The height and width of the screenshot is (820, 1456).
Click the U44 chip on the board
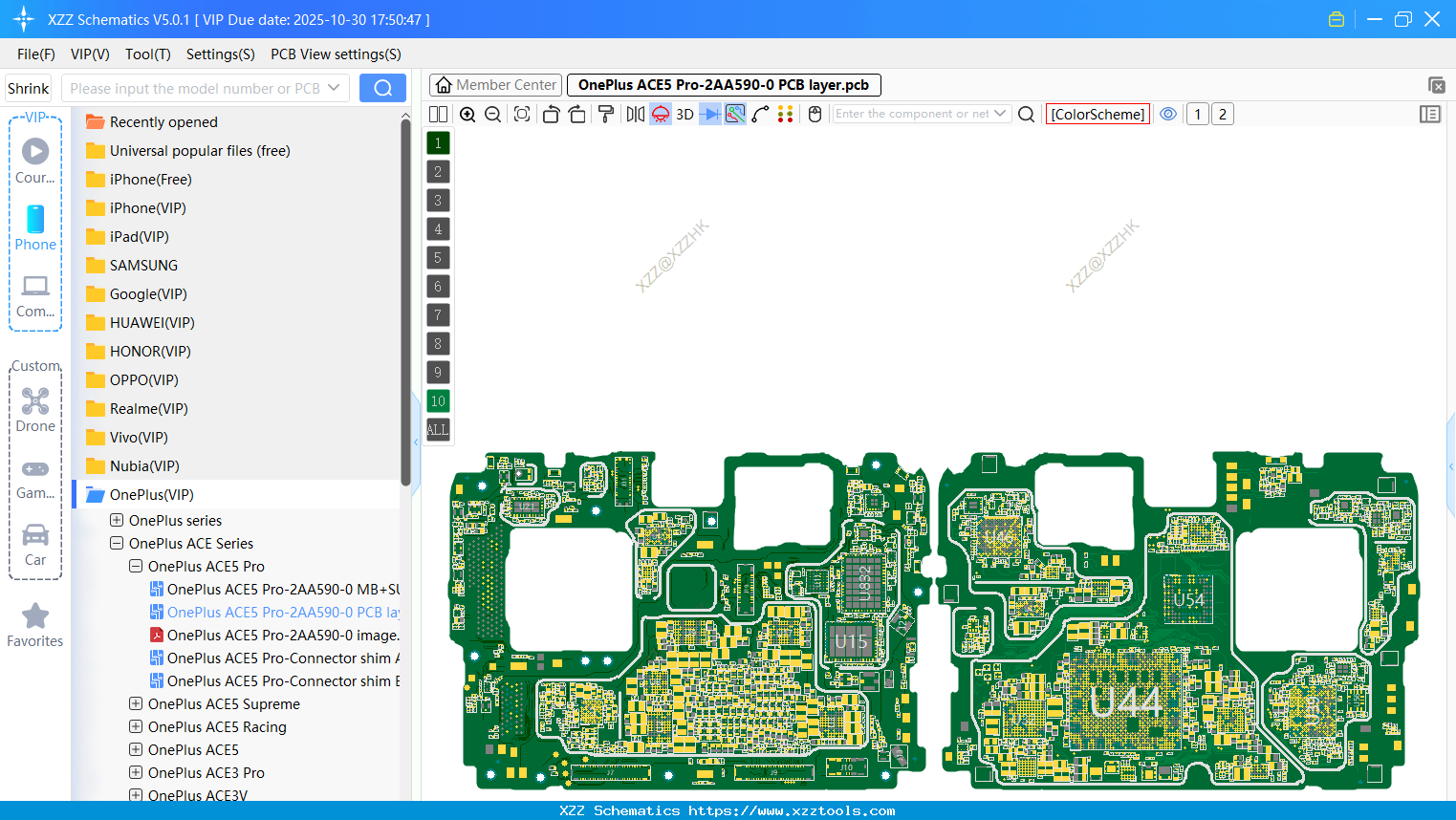(x=1125, y=702)
